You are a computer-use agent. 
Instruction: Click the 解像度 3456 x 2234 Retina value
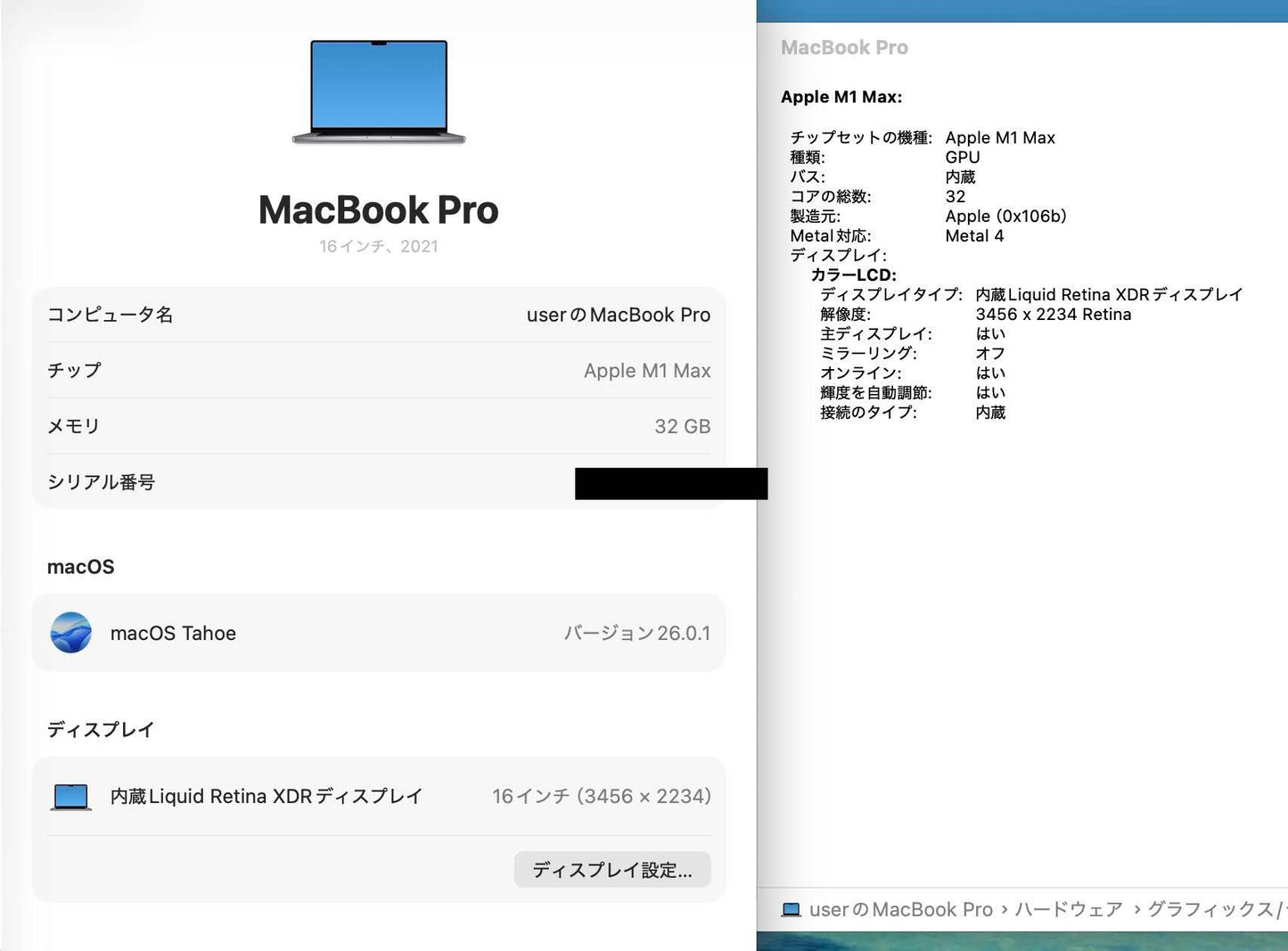pos(1054,314)
